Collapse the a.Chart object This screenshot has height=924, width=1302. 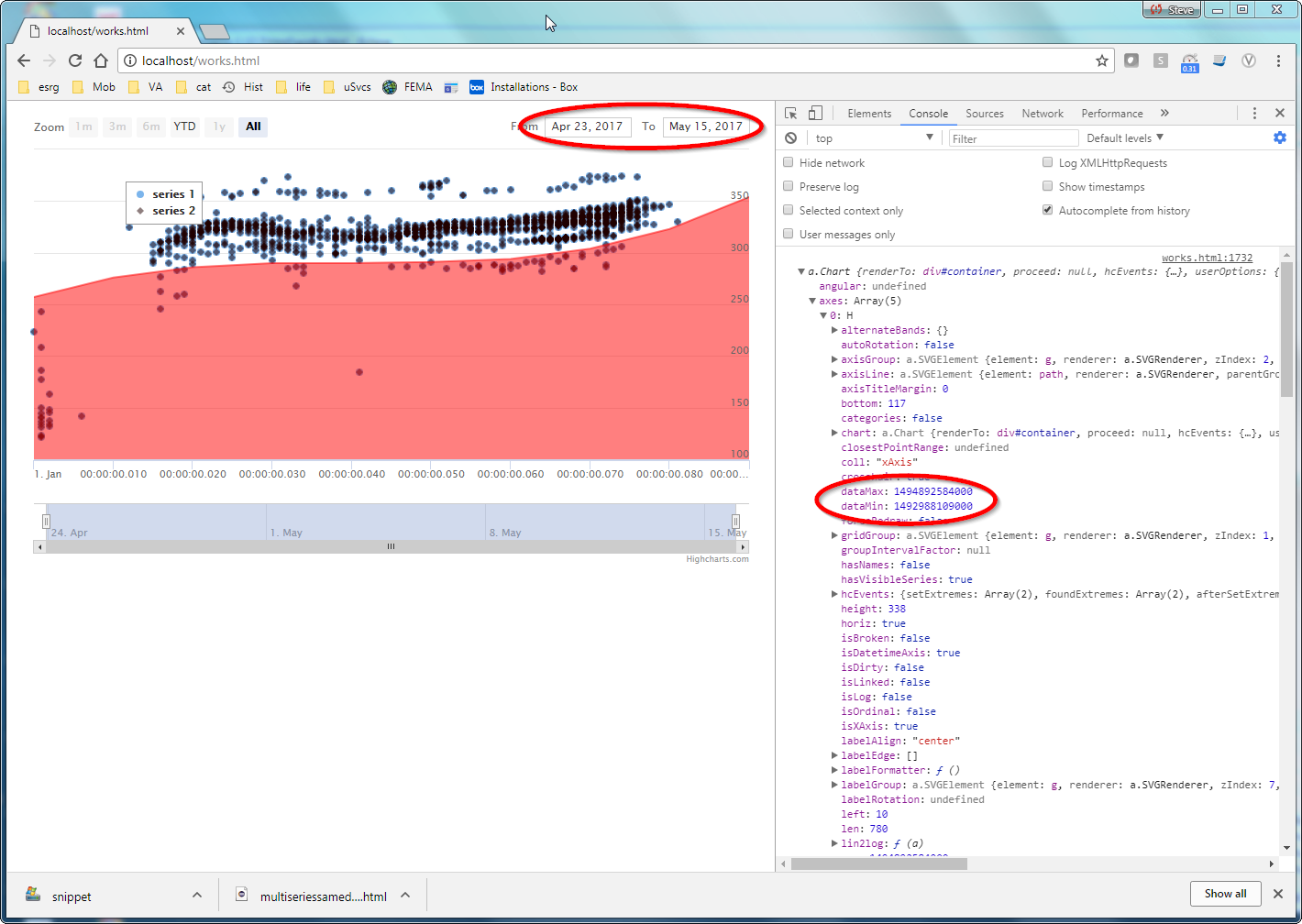coord(801,271)
